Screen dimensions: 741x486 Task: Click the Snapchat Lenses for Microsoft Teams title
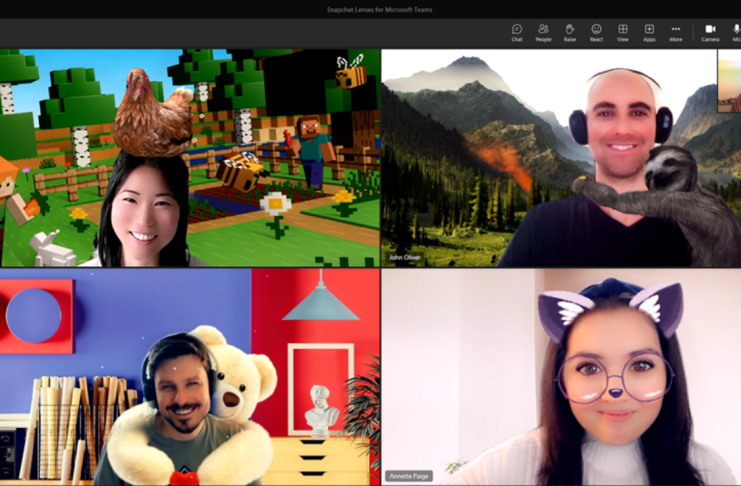pyautogui.click(x=379, y=9)
